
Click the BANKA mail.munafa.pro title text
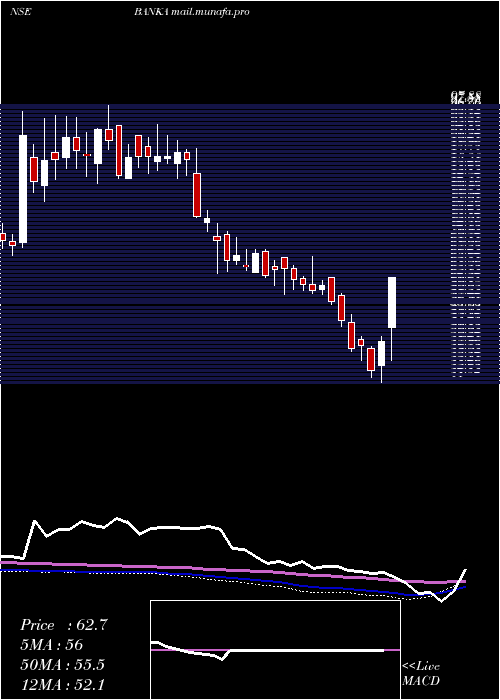point(192,12)
